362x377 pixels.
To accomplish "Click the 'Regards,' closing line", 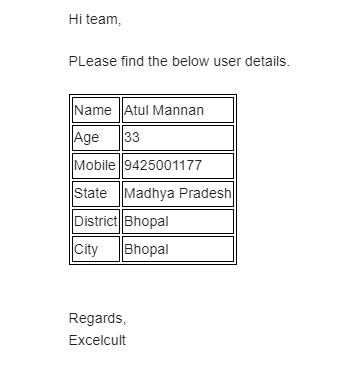I will click(x=98, y=318).
